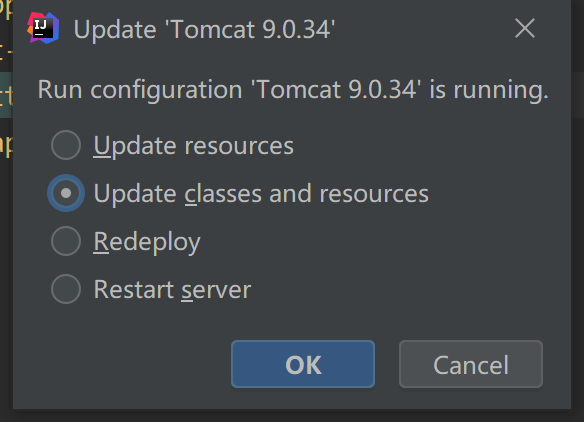Select the Update resources radio button
This screenshot has height=422, width=584.
pyautogui.click(x=66, y=145)
